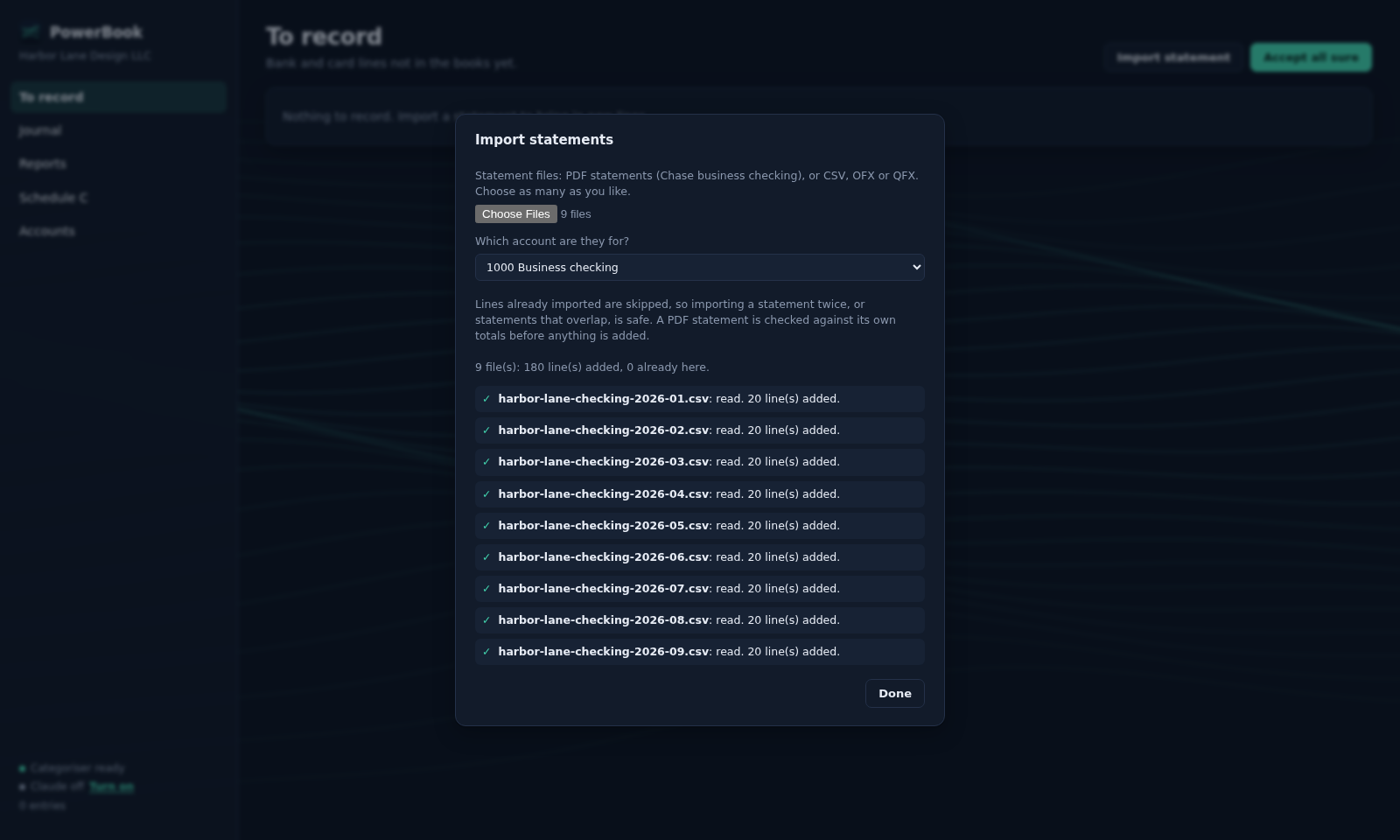Click checkmark icon for harbor-lane-checking-2026-05.csv
The height and width of the screenshot is (840, 1400).
(x=486, y=526)
